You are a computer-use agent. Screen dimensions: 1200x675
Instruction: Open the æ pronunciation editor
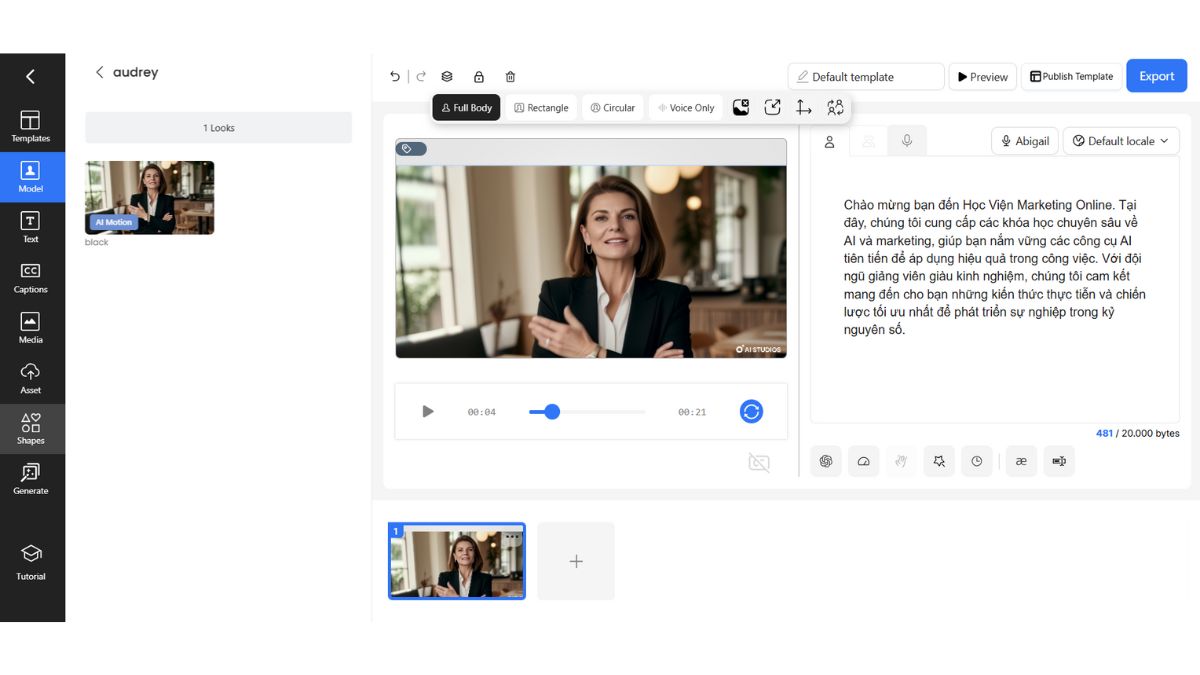[1021, 461]
